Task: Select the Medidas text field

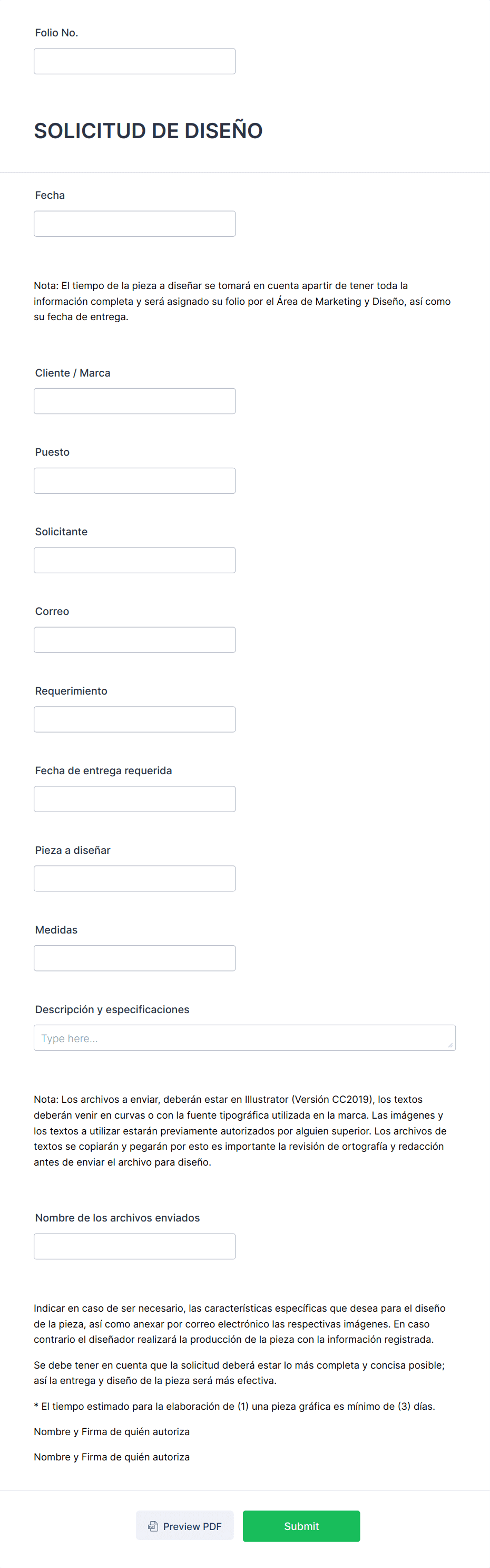Action: (x=134, y=958)
